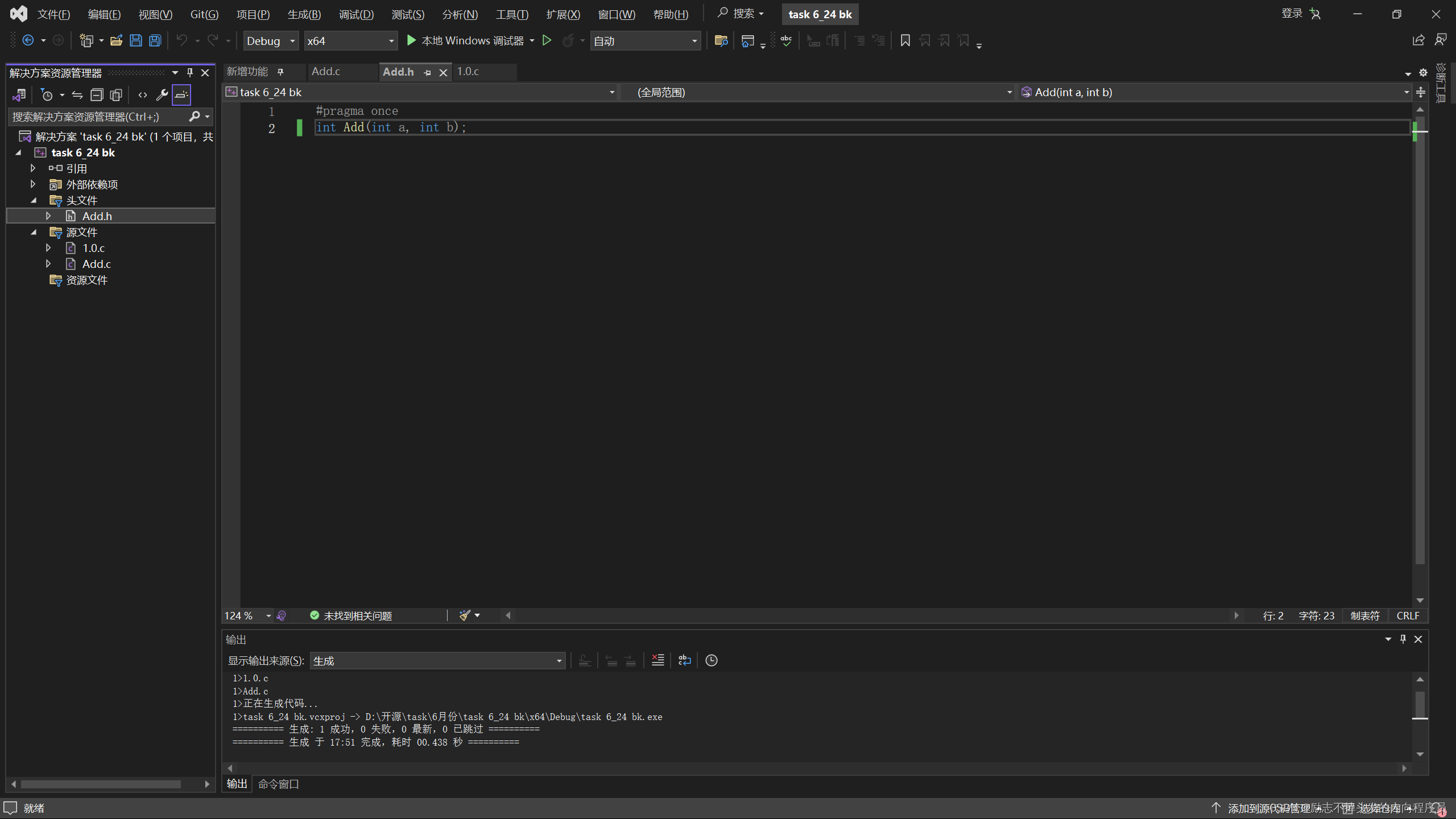Click the view code brackets icon
1456x819 pixels.
point(142,95)
